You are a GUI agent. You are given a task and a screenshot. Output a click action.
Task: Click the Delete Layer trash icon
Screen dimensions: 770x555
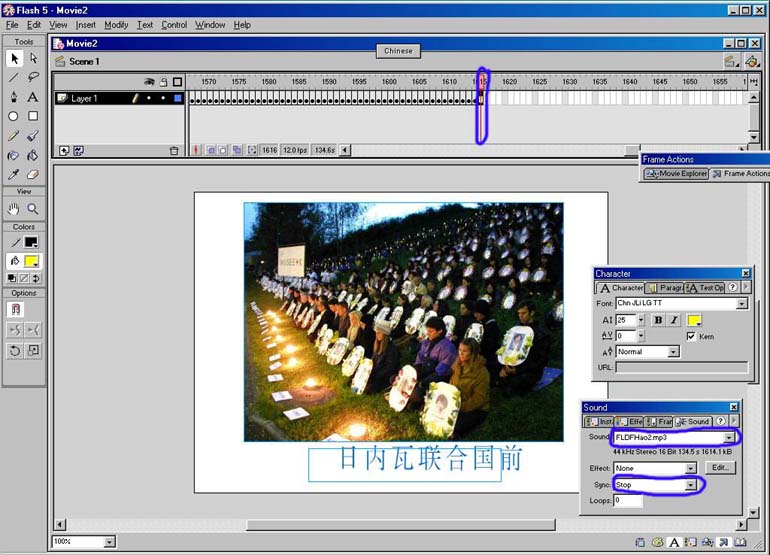[173, 150]
